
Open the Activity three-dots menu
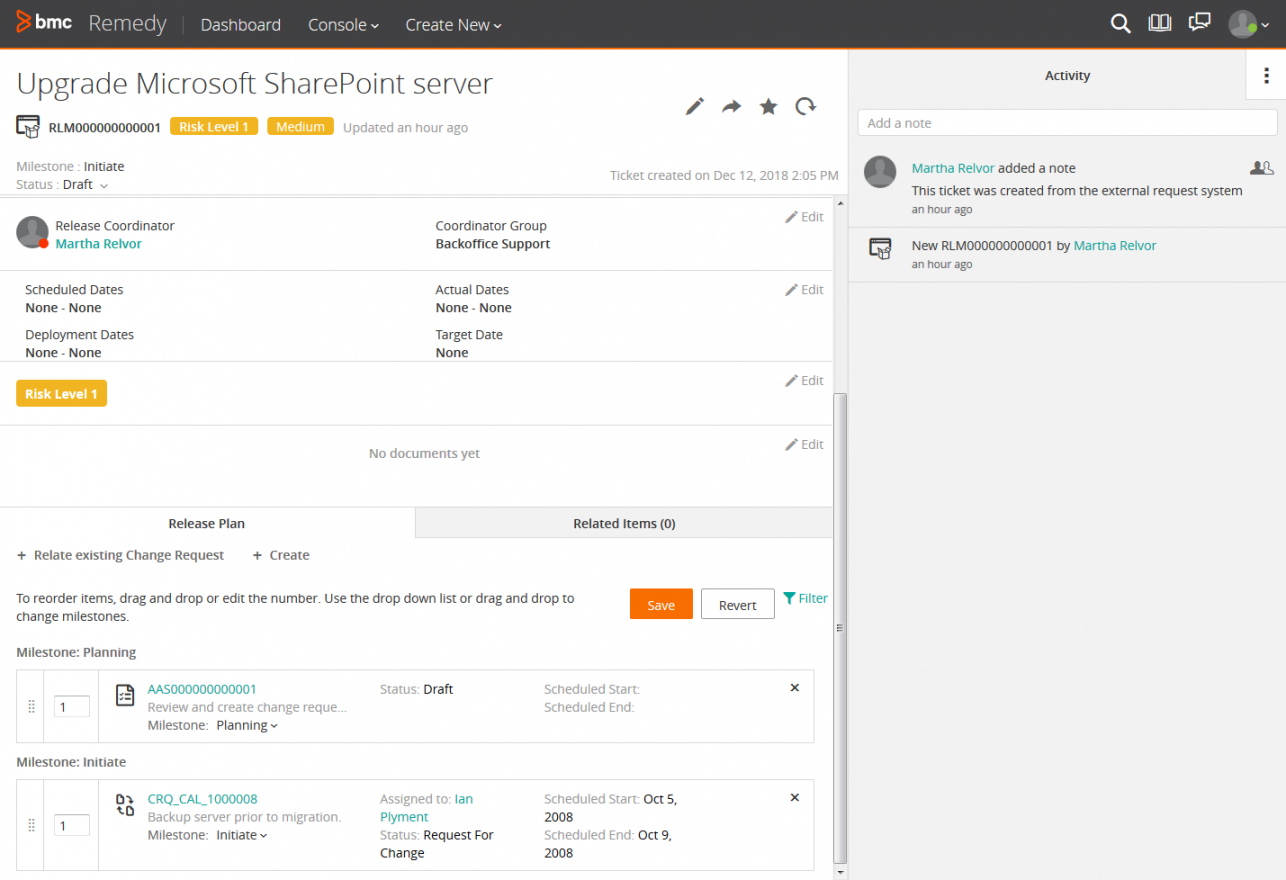tap(1266, 76)
